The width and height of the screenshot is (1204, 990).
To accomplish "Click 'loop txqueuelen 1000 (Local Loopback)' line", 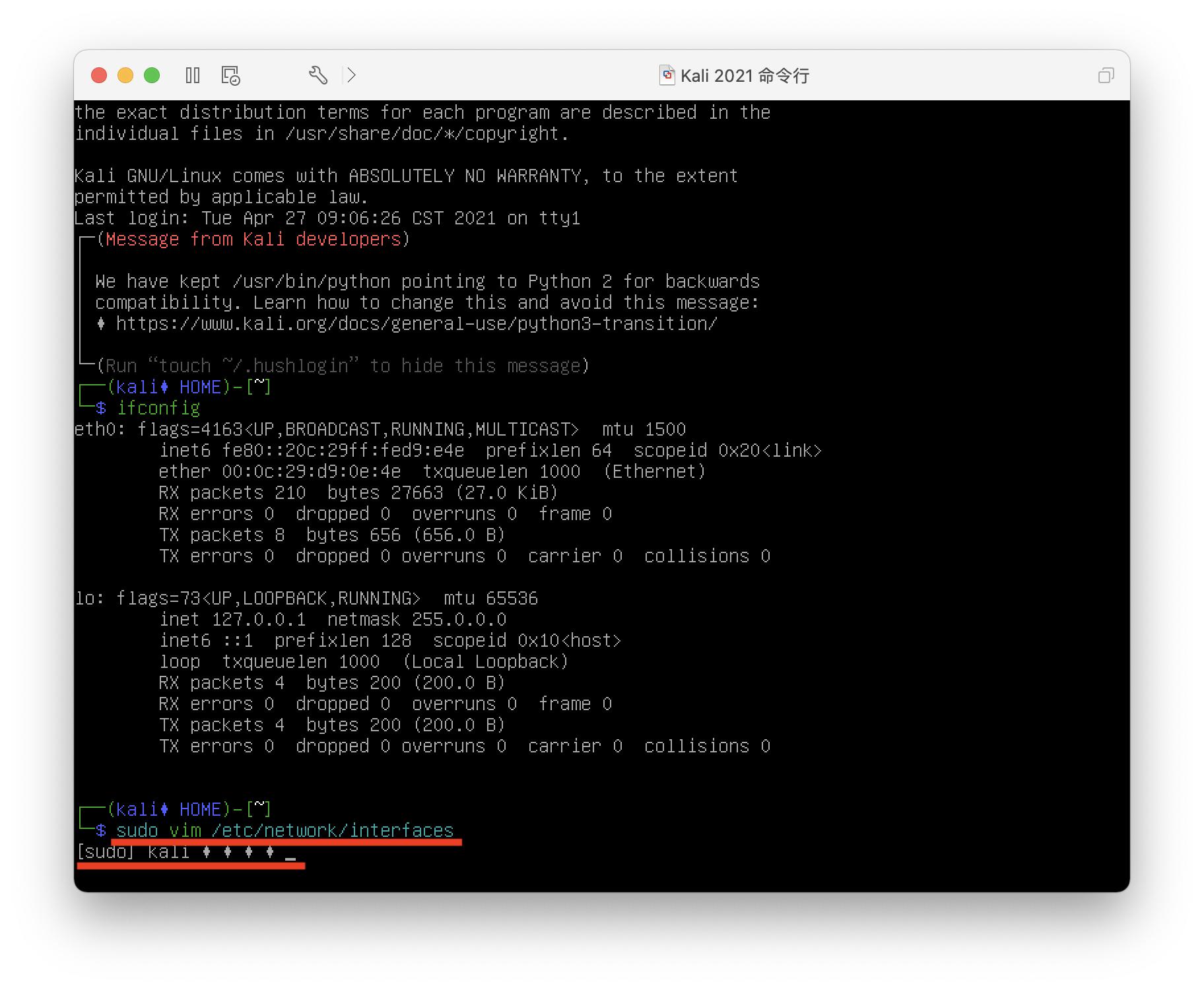I will pos(364,661).
